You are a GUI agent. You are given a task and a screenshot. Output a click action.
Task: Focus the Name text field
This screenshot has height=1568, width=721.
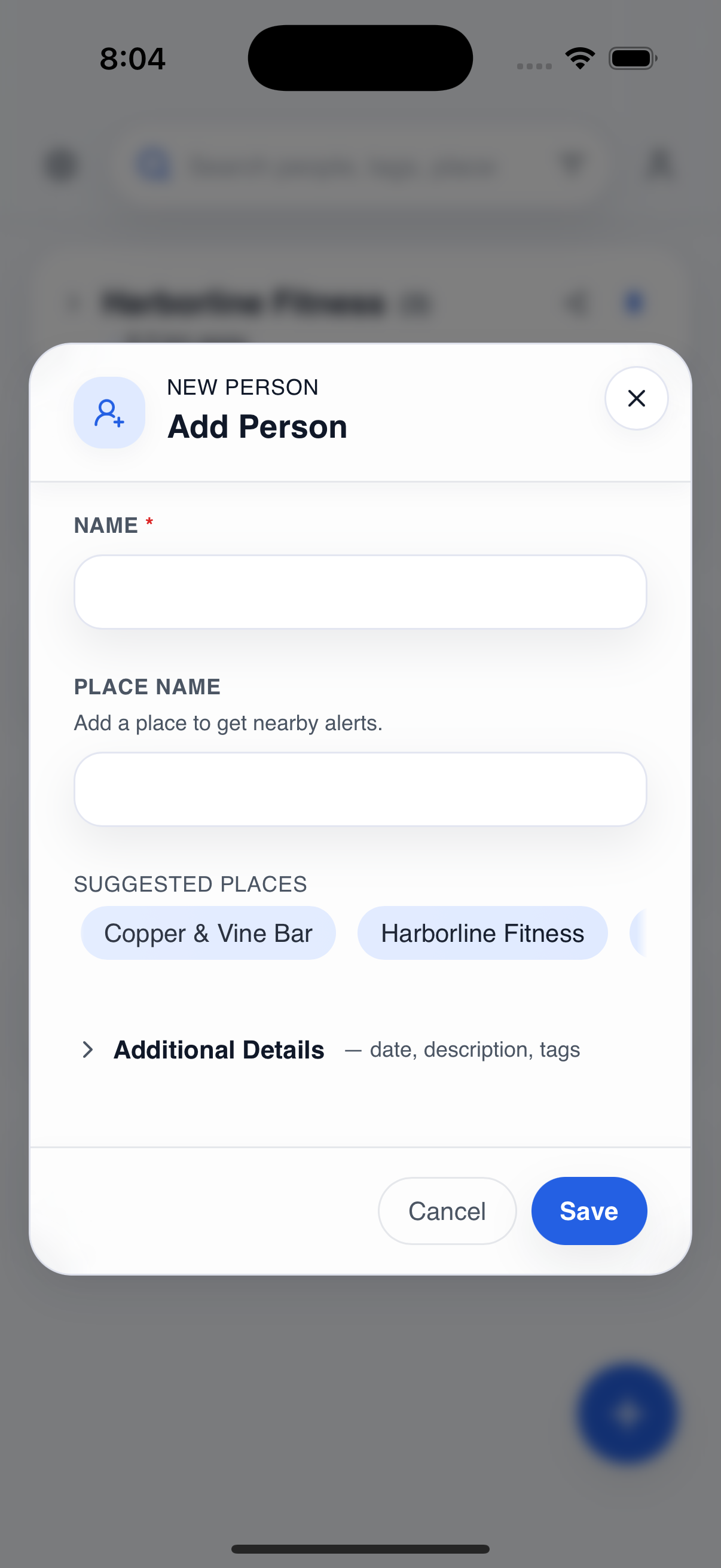click(x=360, y=591)
